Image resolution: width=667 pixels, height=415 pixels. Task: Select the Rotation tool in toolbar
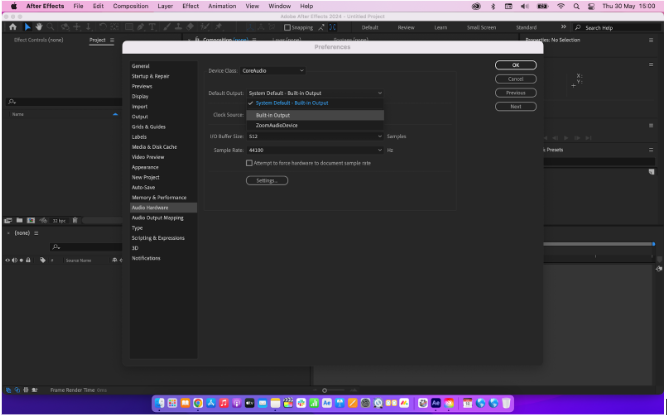(x=102, y=27)
